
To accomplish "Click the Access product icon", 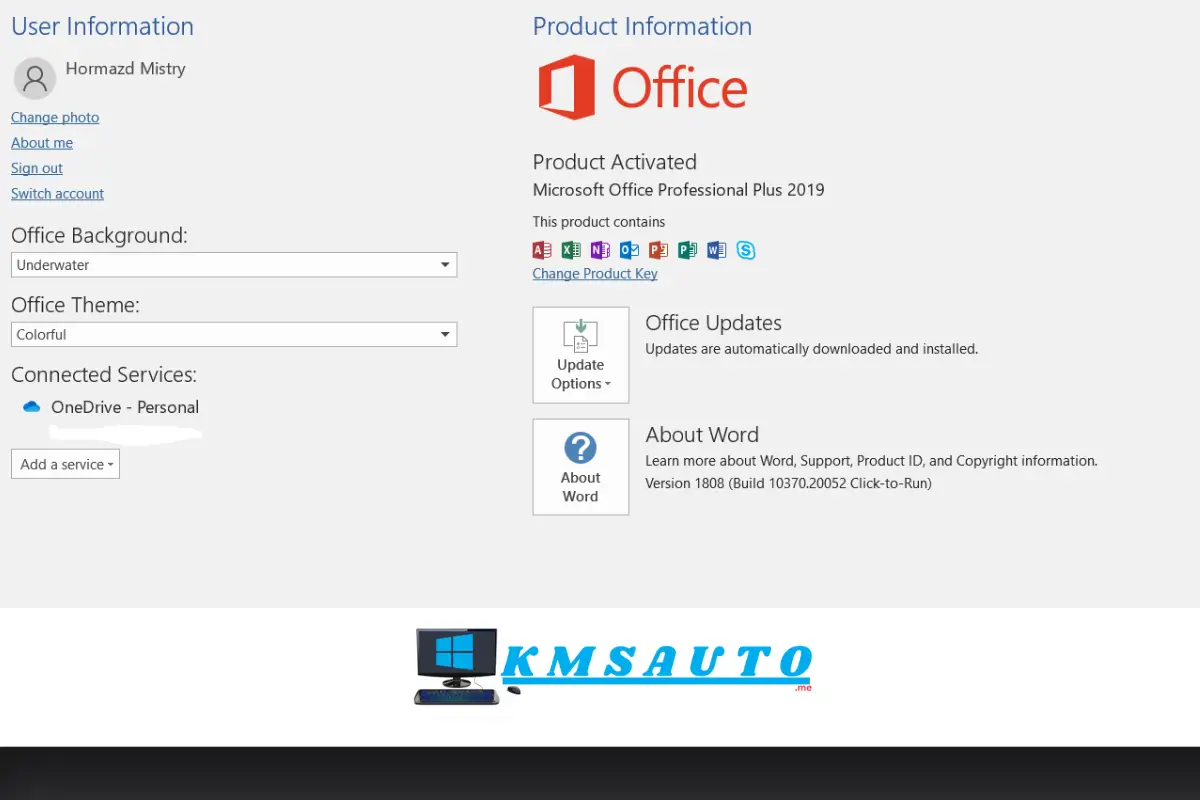I will [542, 250].
